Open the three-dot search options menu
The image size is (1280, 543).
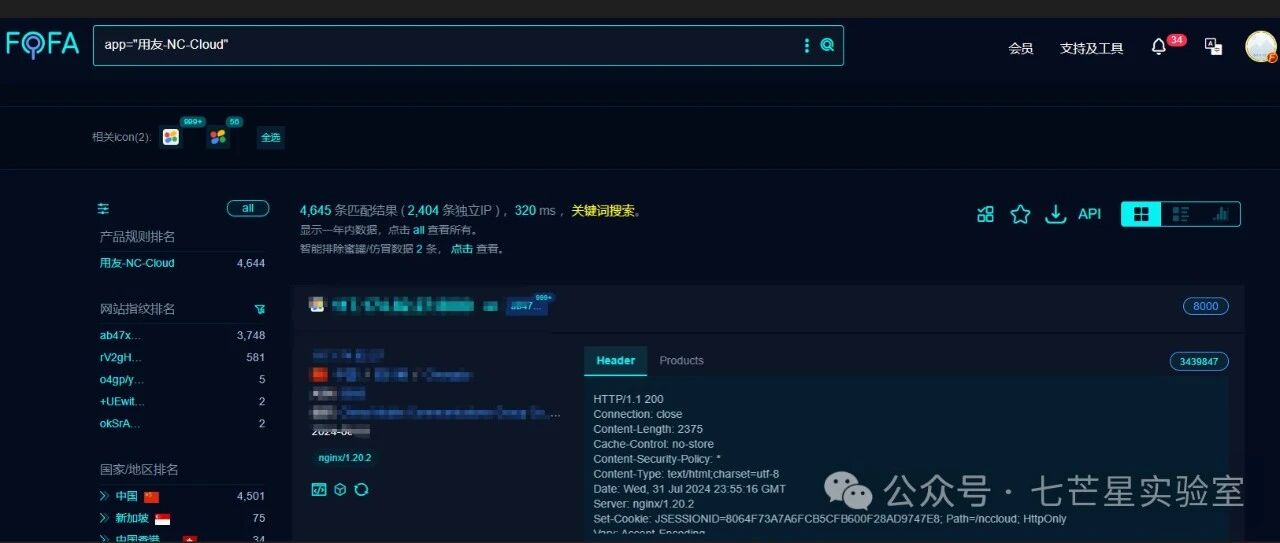pos(807,45)
